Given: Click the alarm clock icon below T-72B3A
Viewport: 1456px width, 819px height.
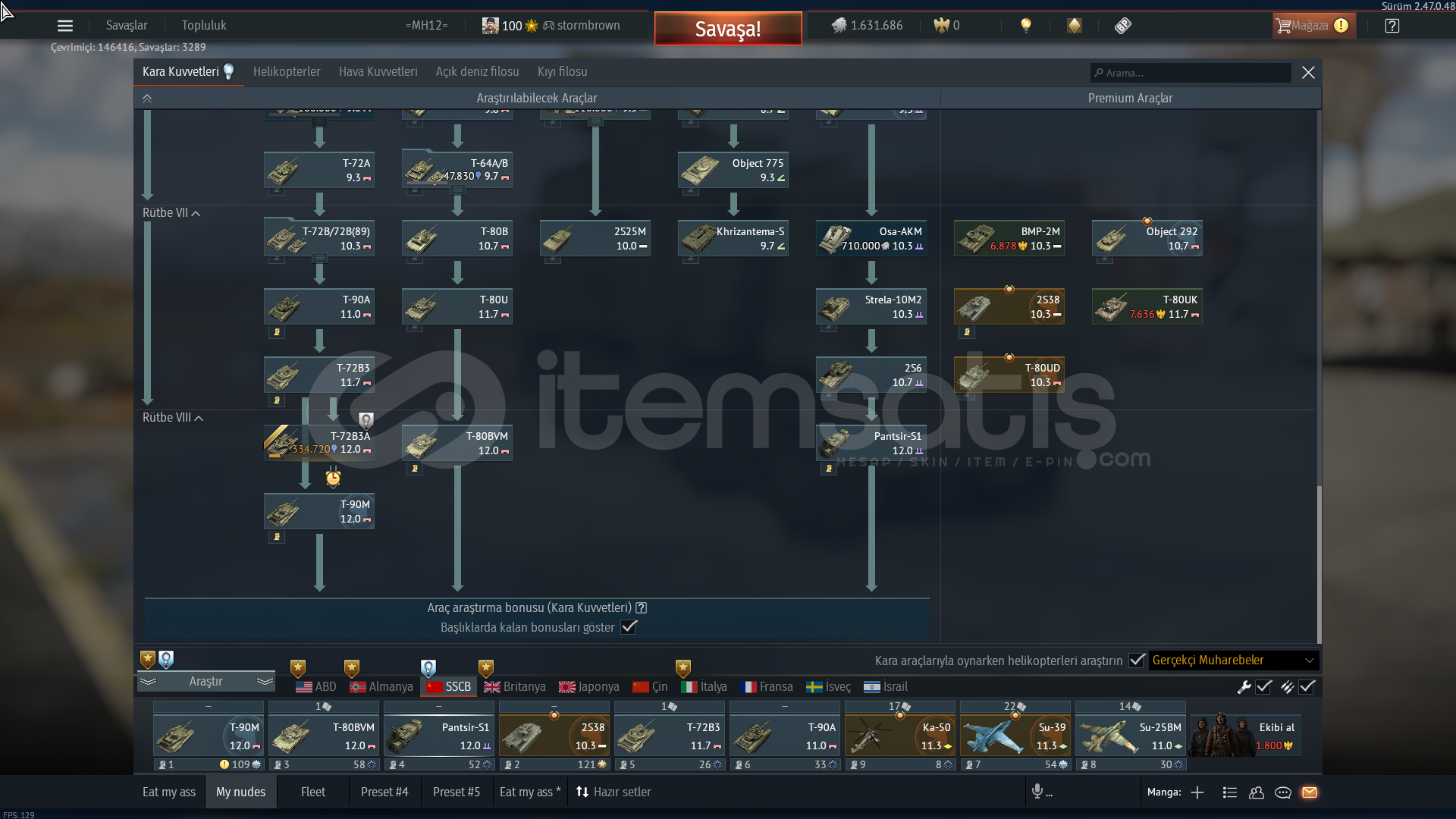Looking at the screenshot, I should [333, 478].
